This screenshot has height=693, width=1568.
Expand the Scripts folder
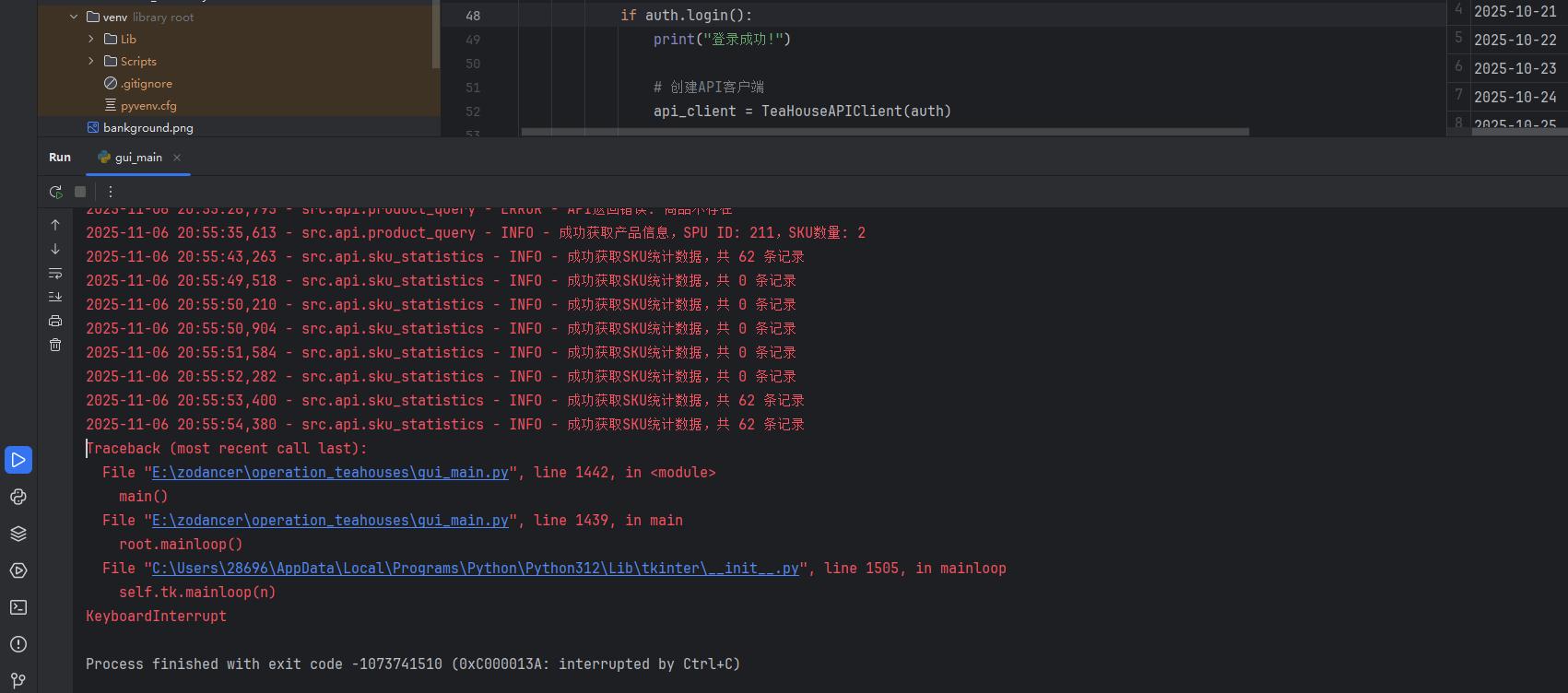(91, 61)
